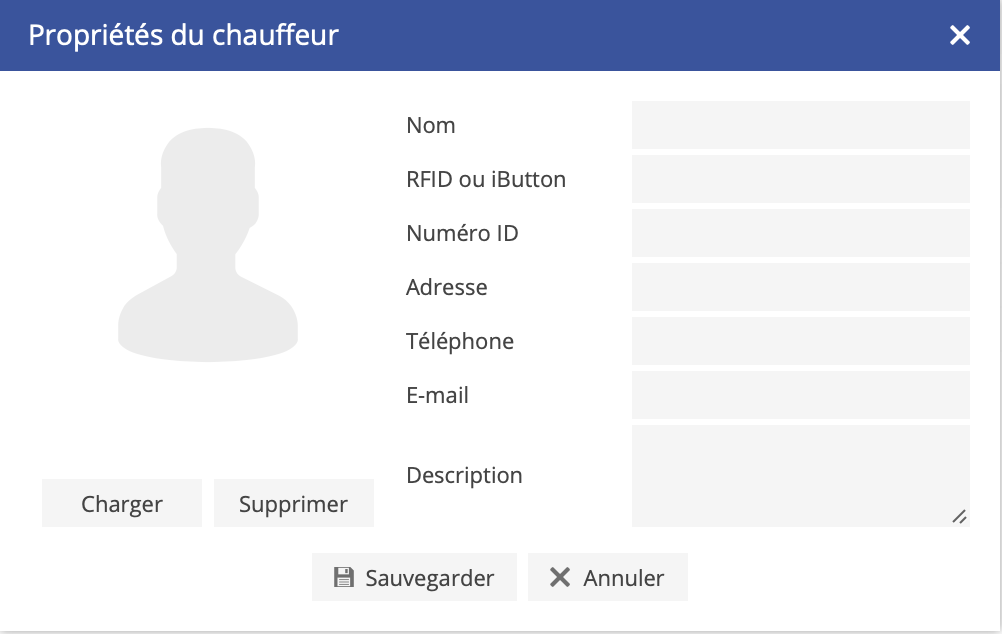Click the E-mail field label
This screenshot has width=1002, height=634.
[437, 395]
